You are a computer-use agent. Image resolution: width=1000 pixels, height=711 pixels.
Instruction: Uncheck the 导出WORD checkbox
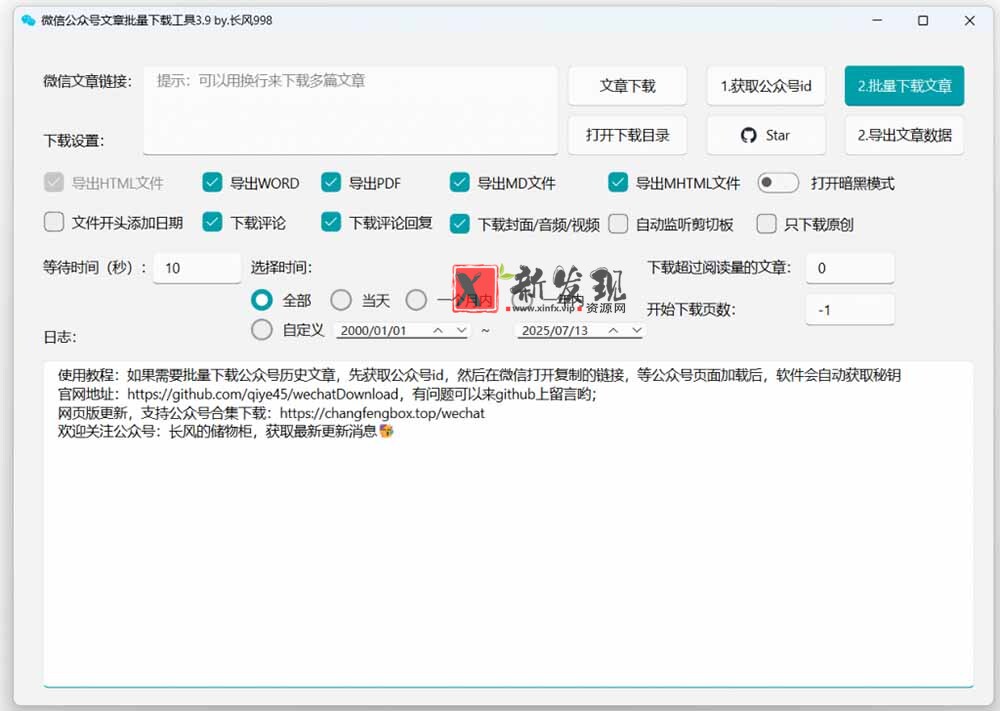[212, 183]
